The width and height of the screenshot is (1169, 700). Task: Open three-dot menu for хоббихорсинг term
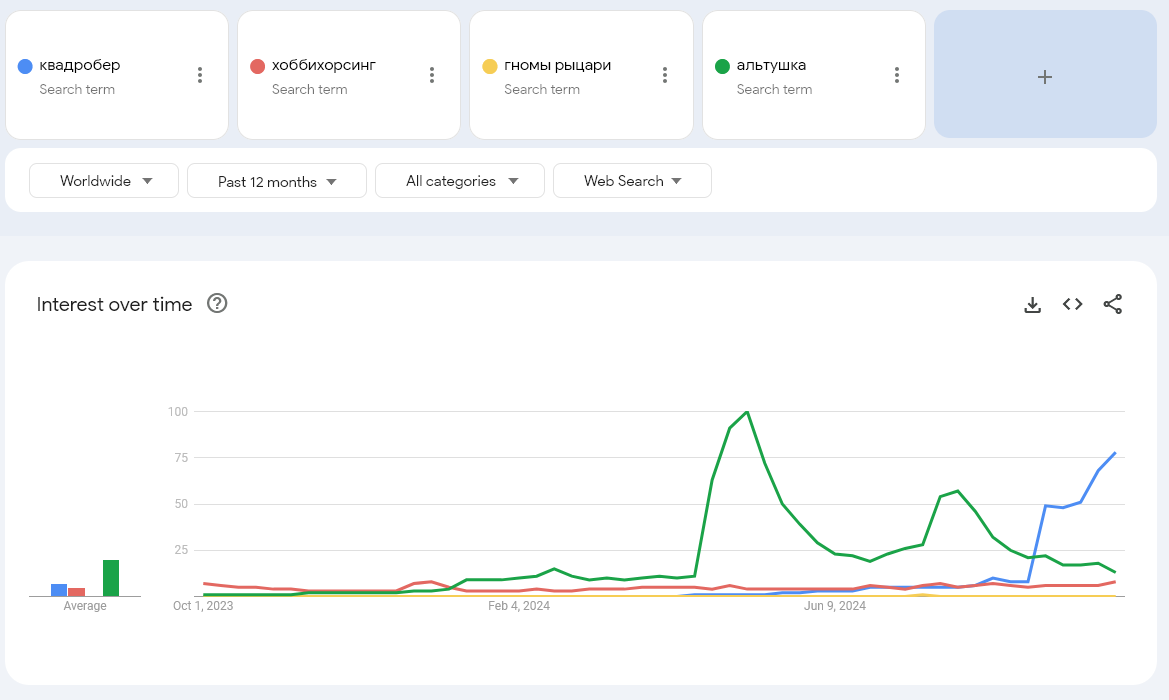pyautogui.click(x=432, y=75)
